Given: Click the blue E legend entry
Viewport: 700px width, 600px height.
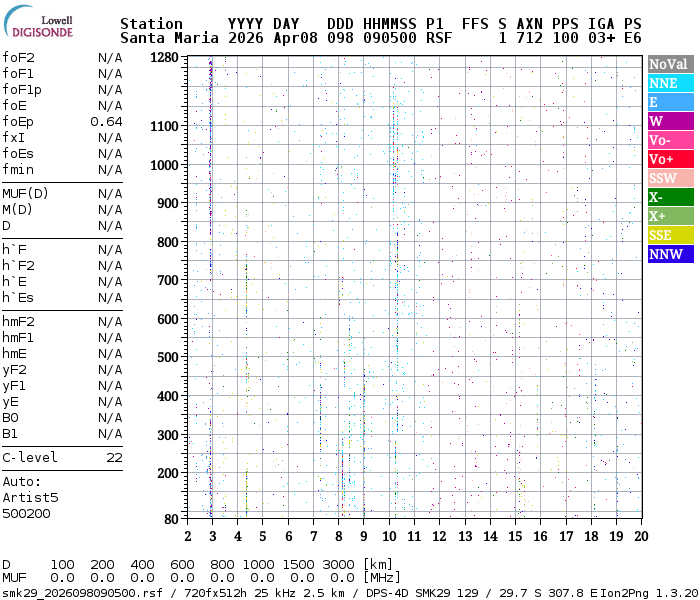Looking at the screenshot, I should [669, 102].
